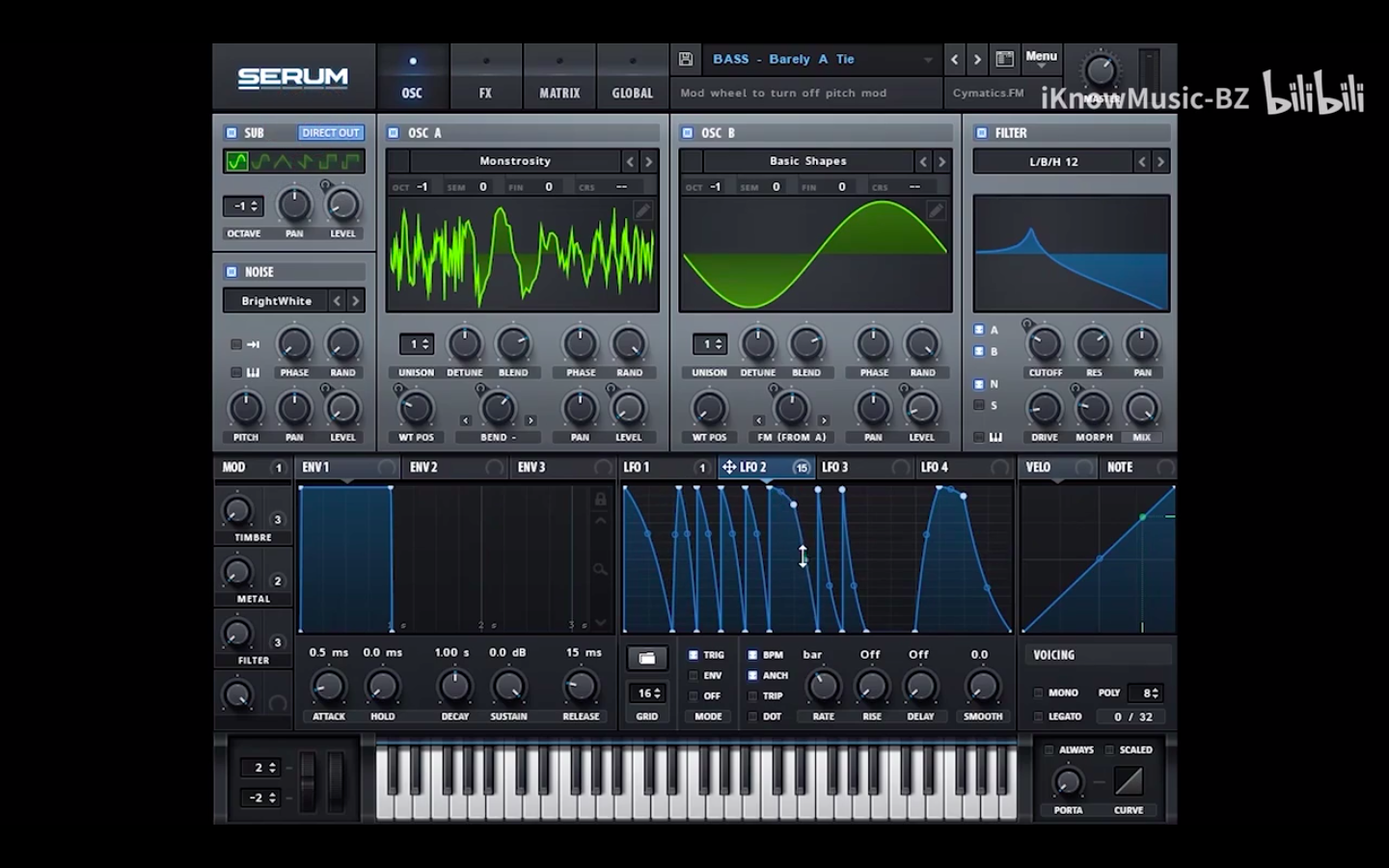Enable the LFO ENV mode checkbox
The width and height of the screenshot is (1389, 868).
(694, 675)
